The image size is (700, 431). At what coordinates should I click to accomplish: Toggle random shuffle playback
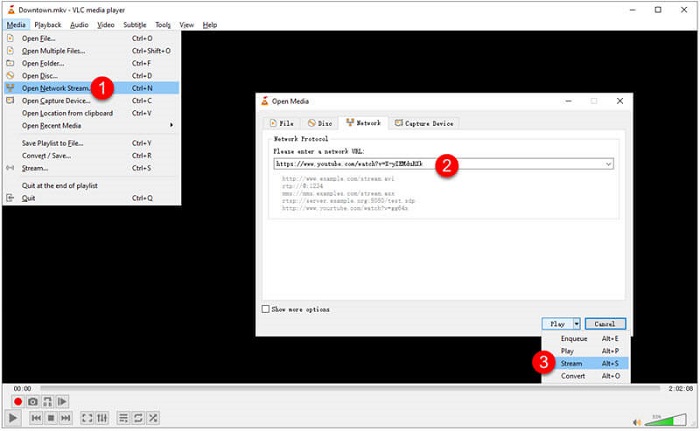pyautogui.click(x=153, y=418)
